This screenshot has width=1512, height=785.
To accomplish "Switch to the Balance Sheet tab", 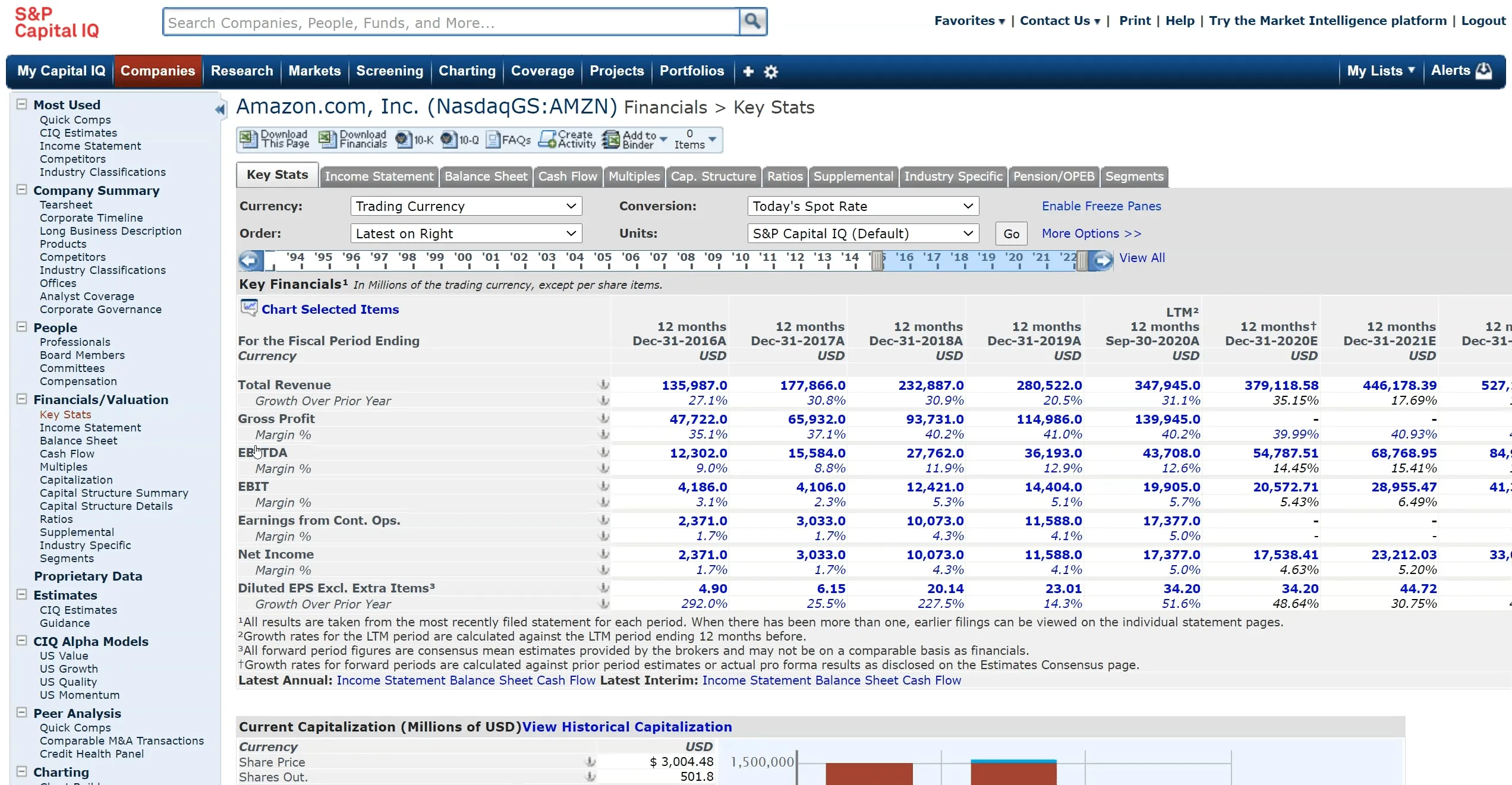I will (486, 176).
